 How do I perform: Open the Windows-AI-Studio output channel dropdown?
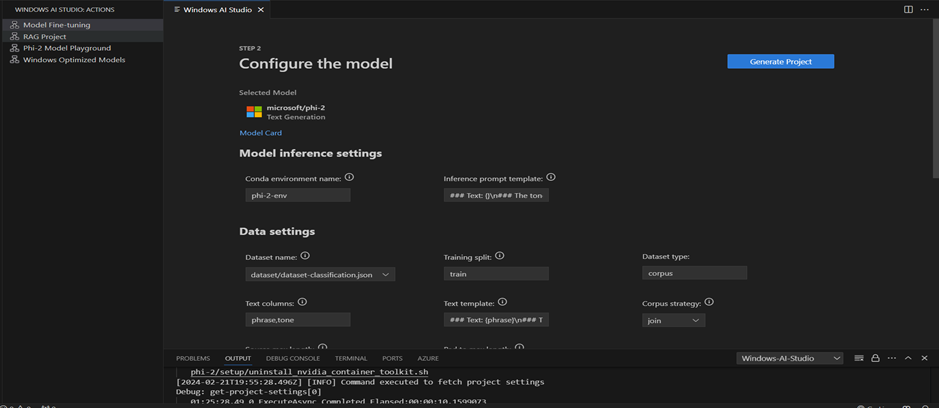790,358
